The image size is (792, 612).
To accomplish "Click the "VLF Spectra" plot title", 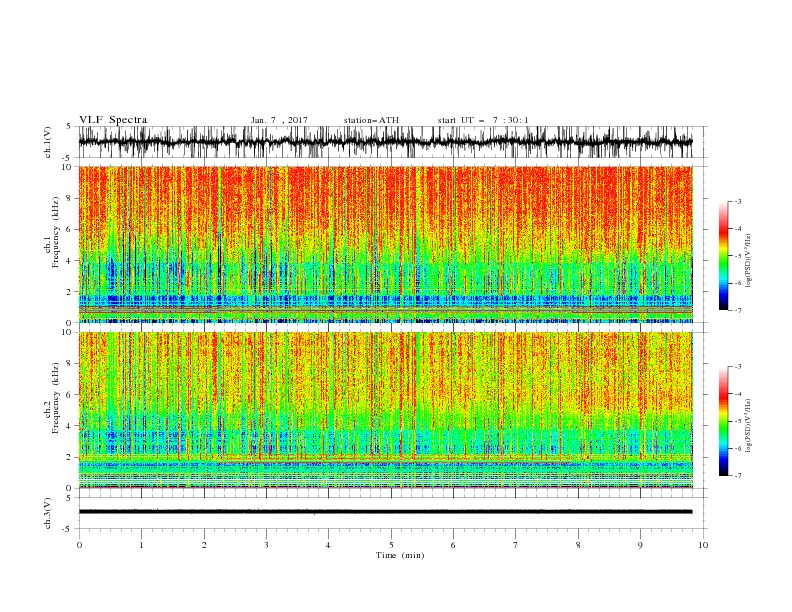I will pyautogui.click(x=113, y=120).
